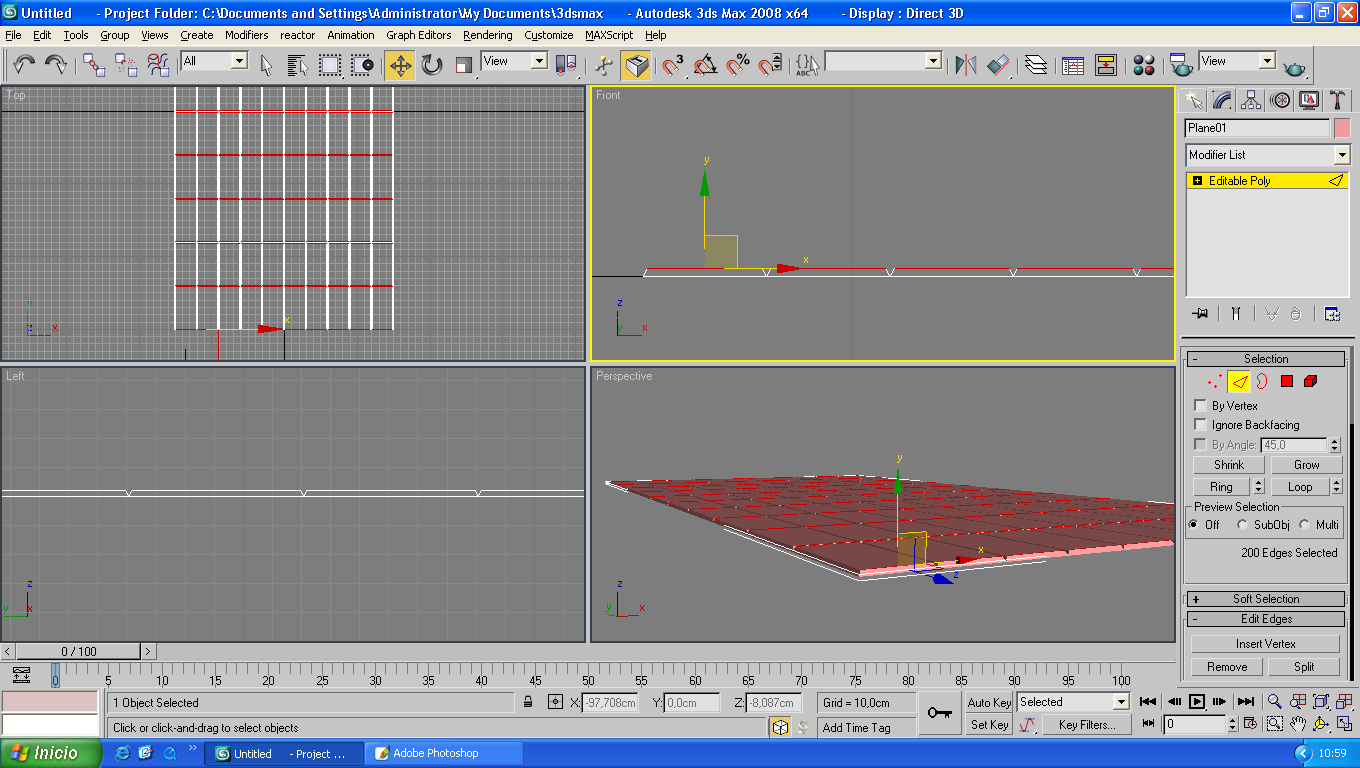The image size is (1360, 768).
Task: Click the Insert Vertex button
Action: pos(1266,644)
